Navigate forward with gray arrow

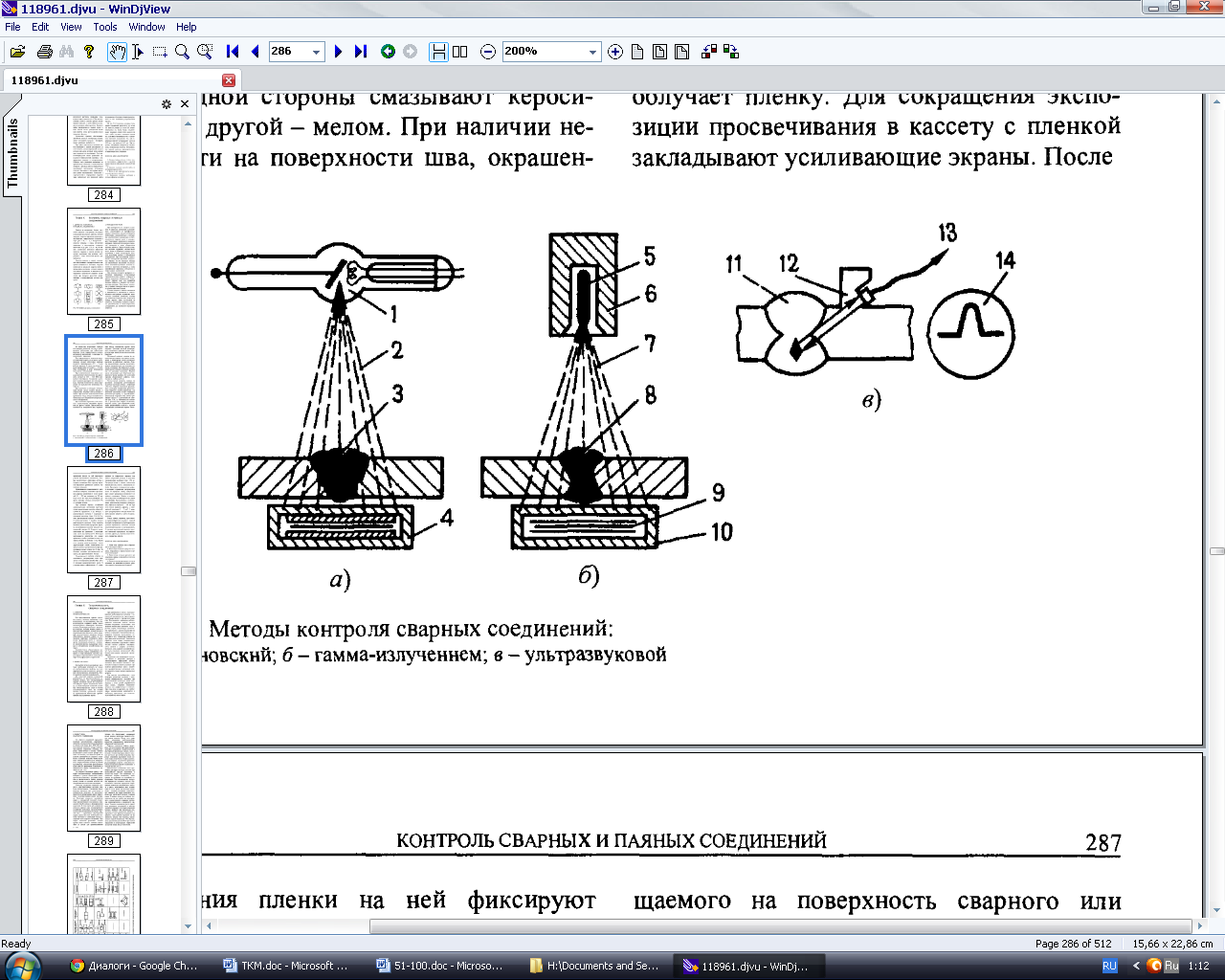click(411, 52)
